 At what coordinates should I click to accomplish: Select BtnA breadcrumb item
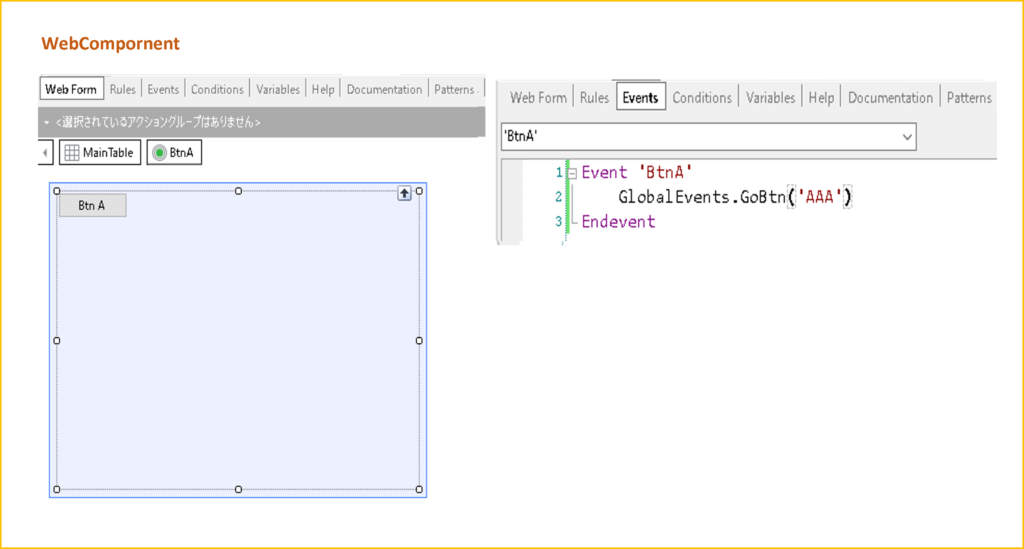pos(174,152)
